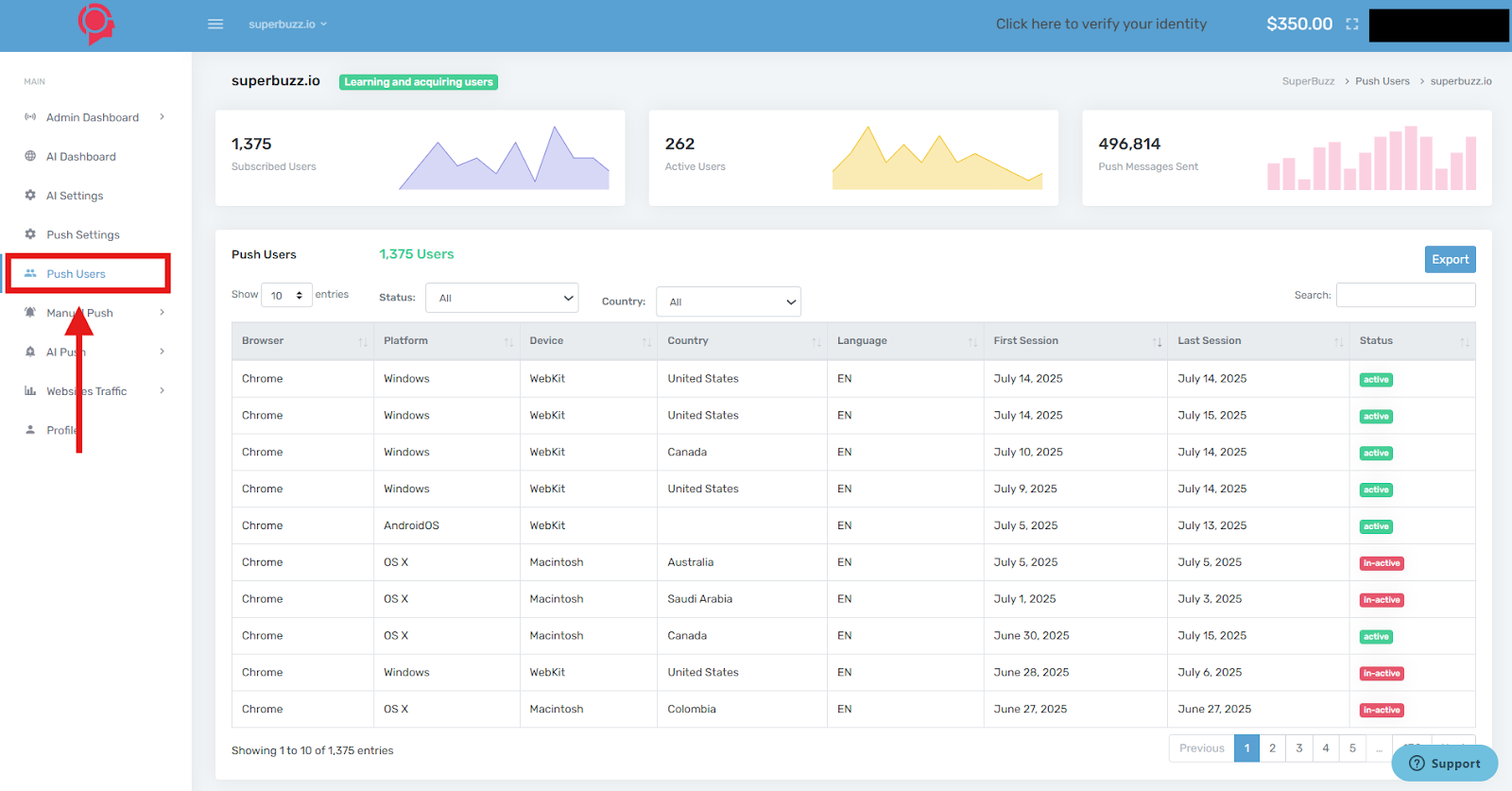1512x791 pixels.
Task: Open Profile in sidebar
Action: [x=62, y=430]
